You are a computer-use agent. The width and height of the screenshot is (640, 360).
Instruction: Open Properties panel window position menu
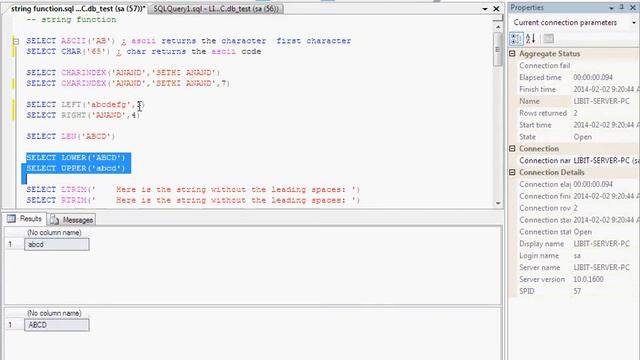point(611,8)
